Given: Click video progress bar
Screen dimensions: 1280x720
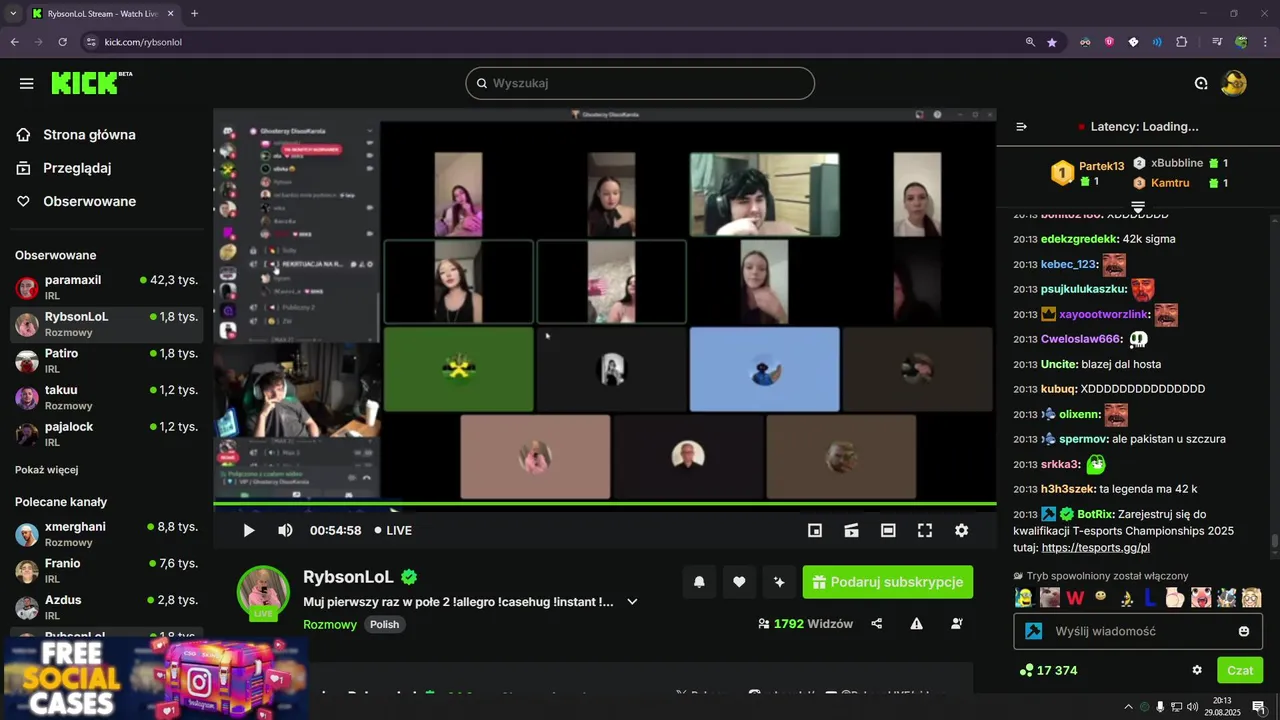Looking at the screenshot, I should [605, 504].
